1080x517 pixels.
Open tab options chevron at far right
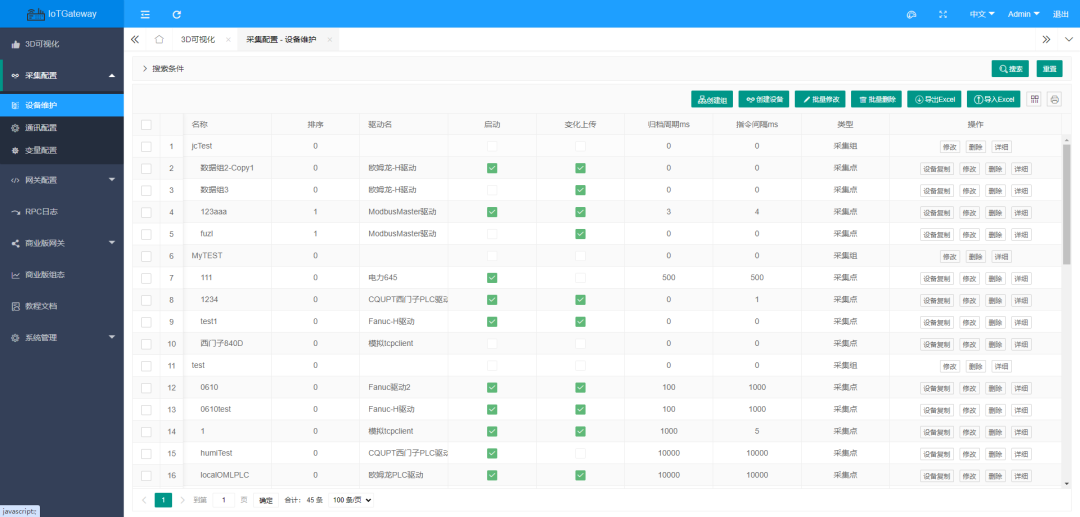click(x=1068, y=39)
